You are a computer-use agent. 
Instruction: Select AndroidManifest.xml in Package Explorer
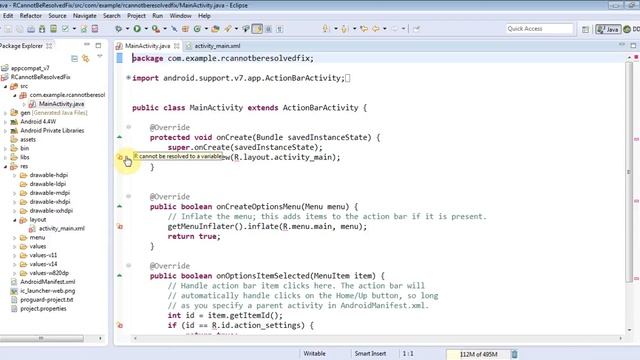point(47,282)
